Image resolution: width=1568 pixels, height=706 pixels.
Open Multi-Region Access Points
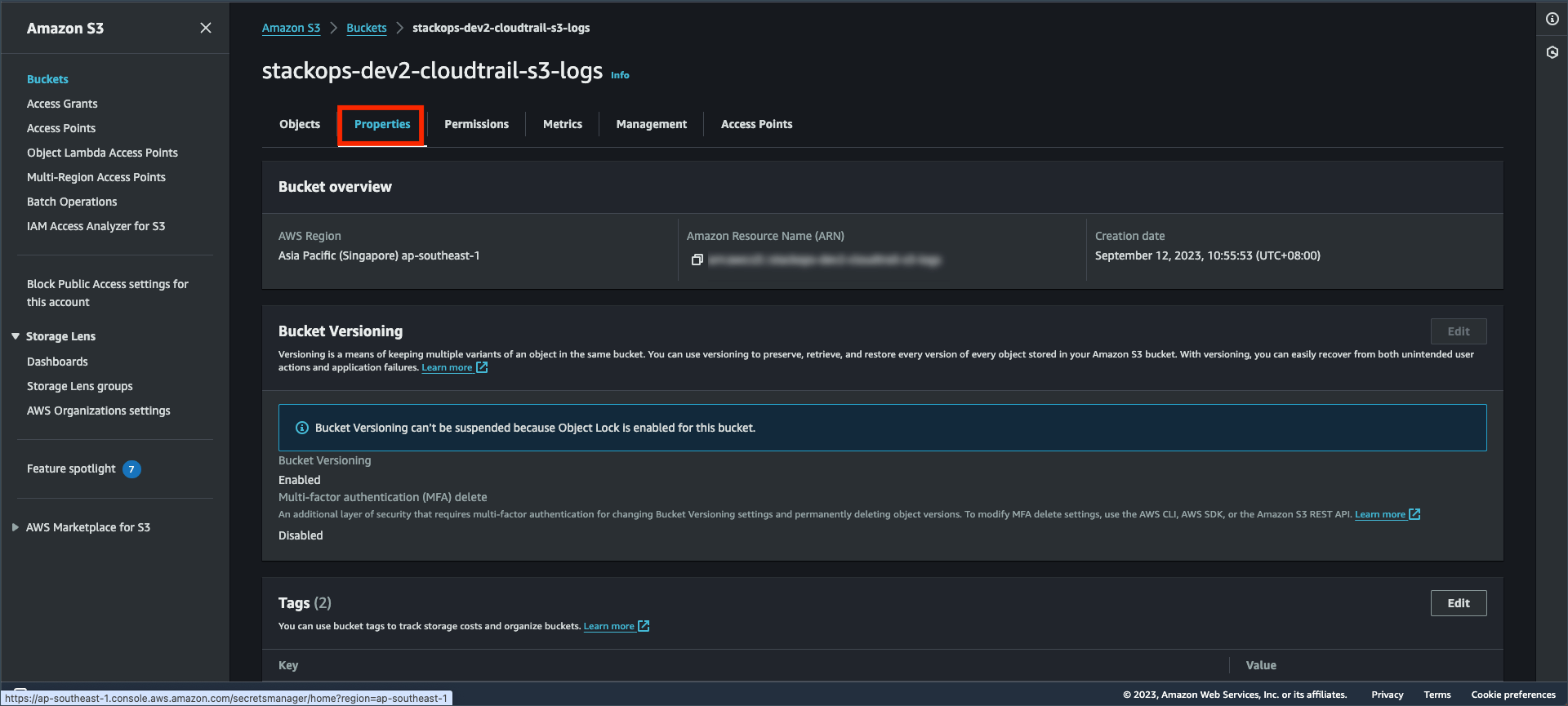point(96,177)
